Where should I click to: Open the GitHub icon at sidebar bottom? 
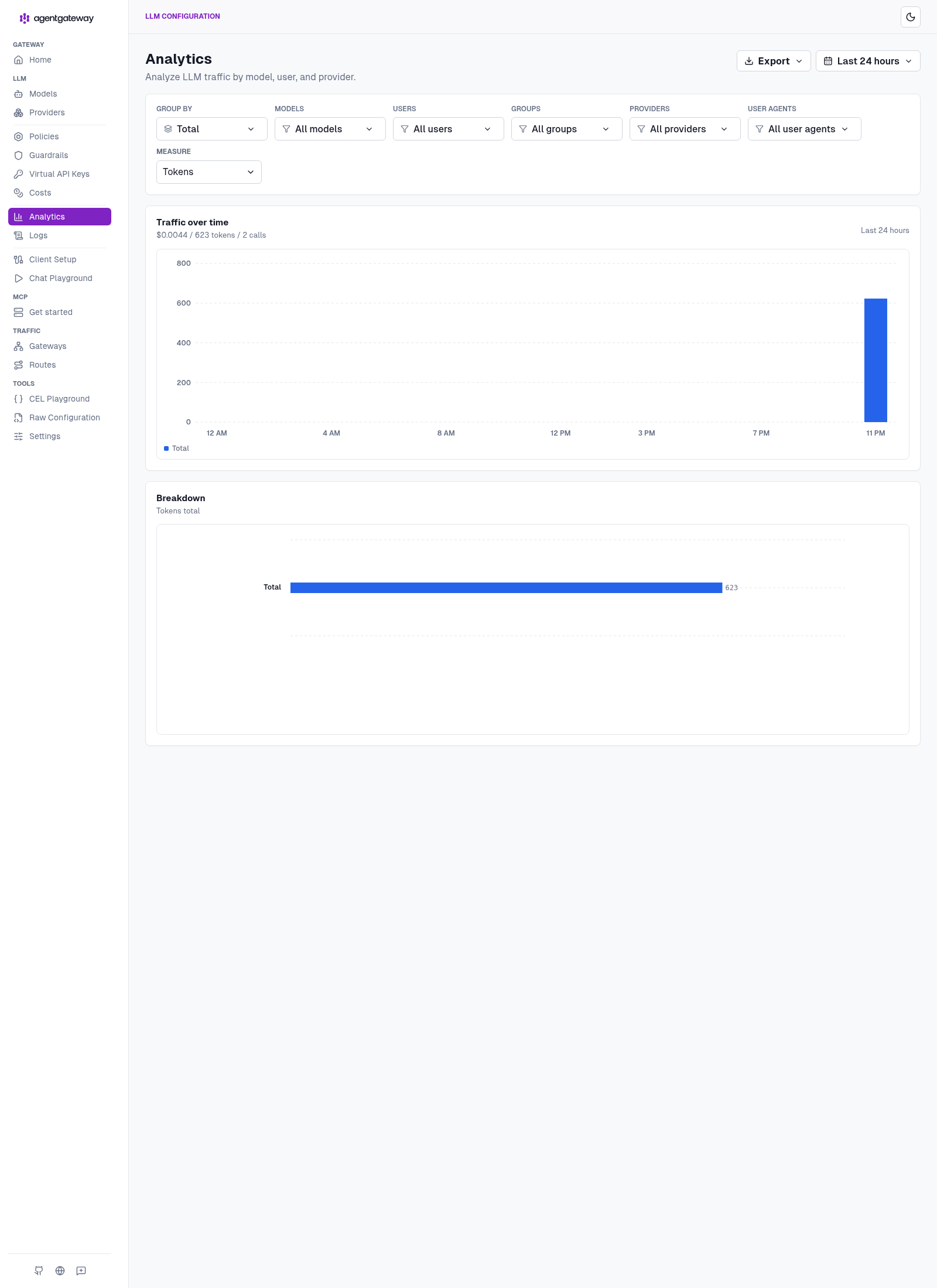[39, 1270]
